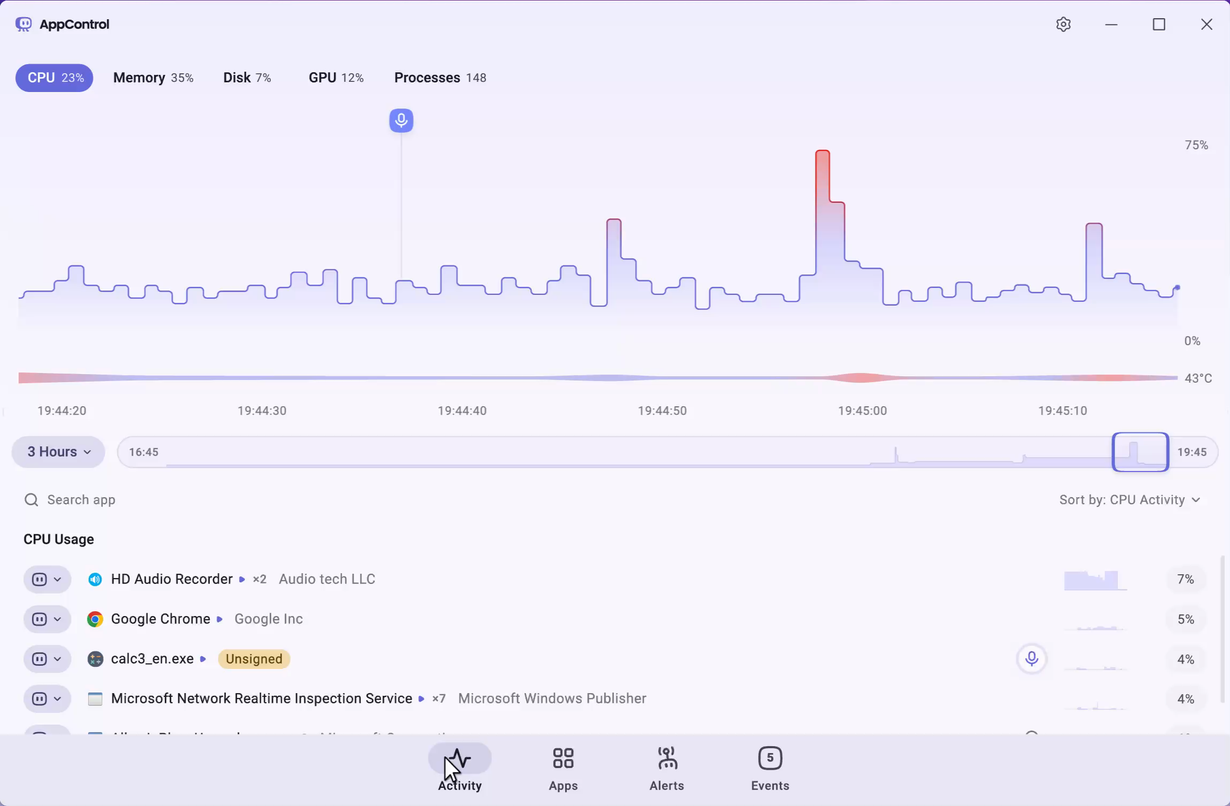Expand process options for Microsoft Network Realtime Inspection Service
This screenshot has height=806, width=1230.
point(56,699)
